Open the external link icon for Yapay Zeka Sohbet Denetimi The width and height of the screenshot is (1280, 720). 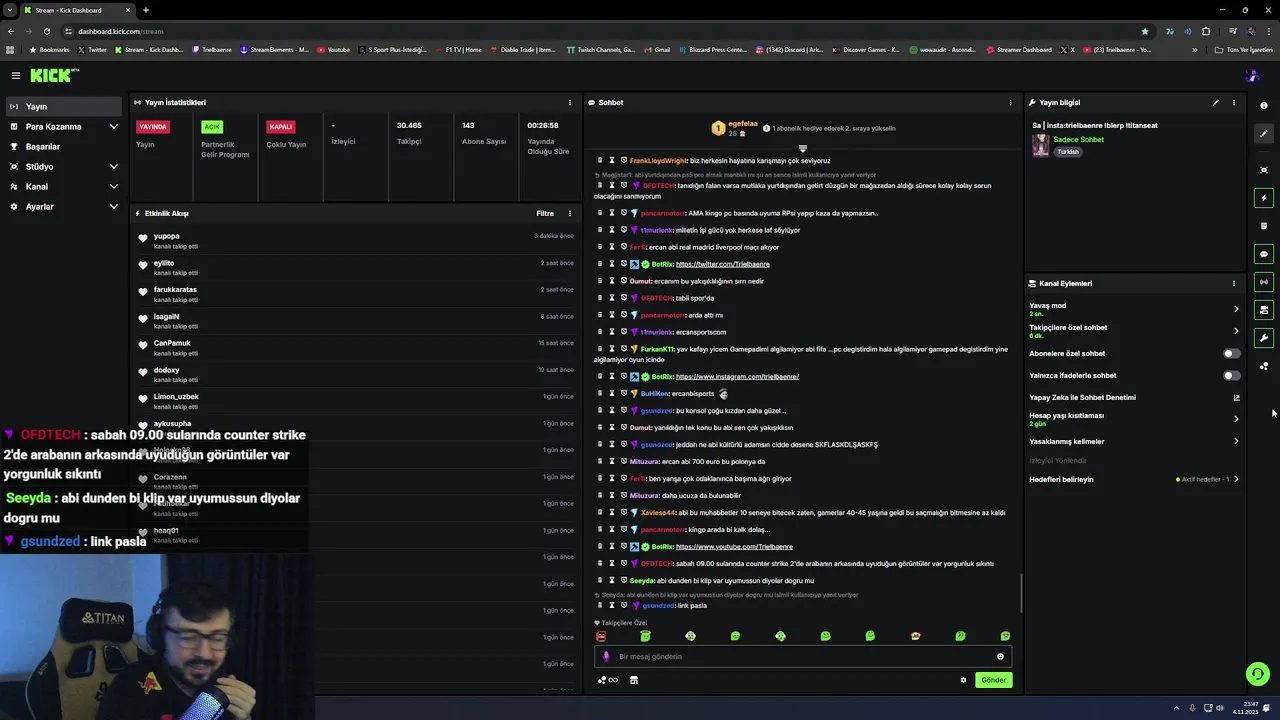[x=1236, y=398]
